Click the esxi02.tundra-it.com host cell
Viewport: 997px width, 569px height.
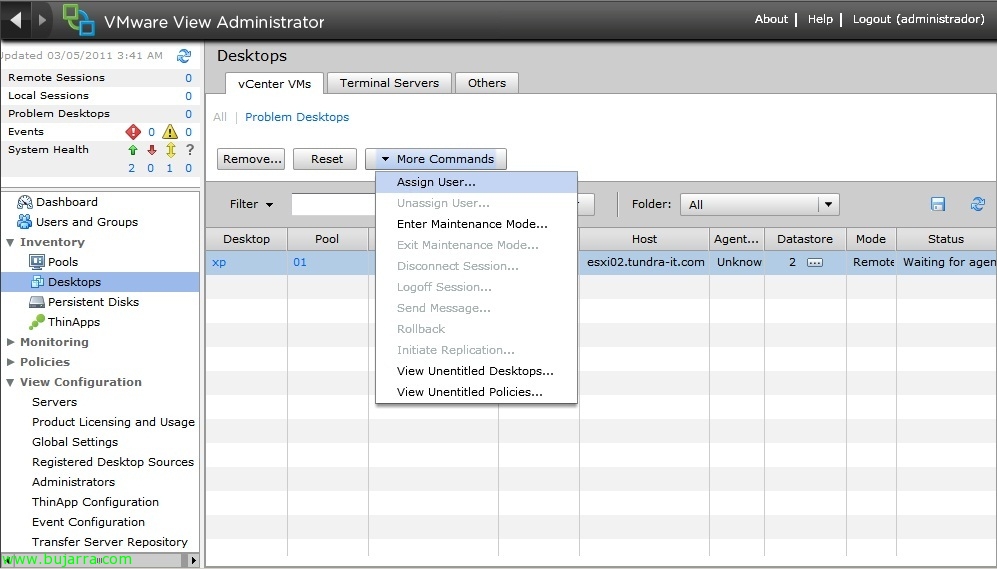(x=645, y=262)
